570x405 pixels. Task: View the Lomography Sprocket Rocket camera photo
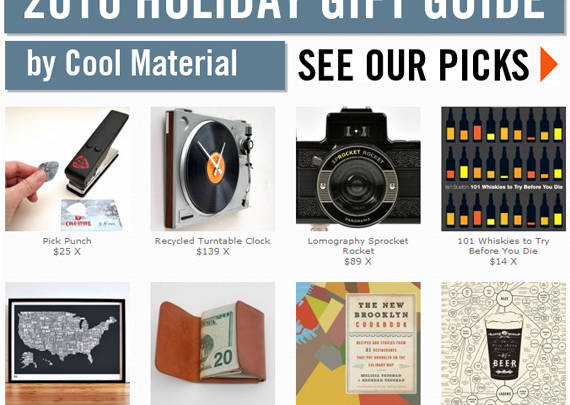pos(358,169)
